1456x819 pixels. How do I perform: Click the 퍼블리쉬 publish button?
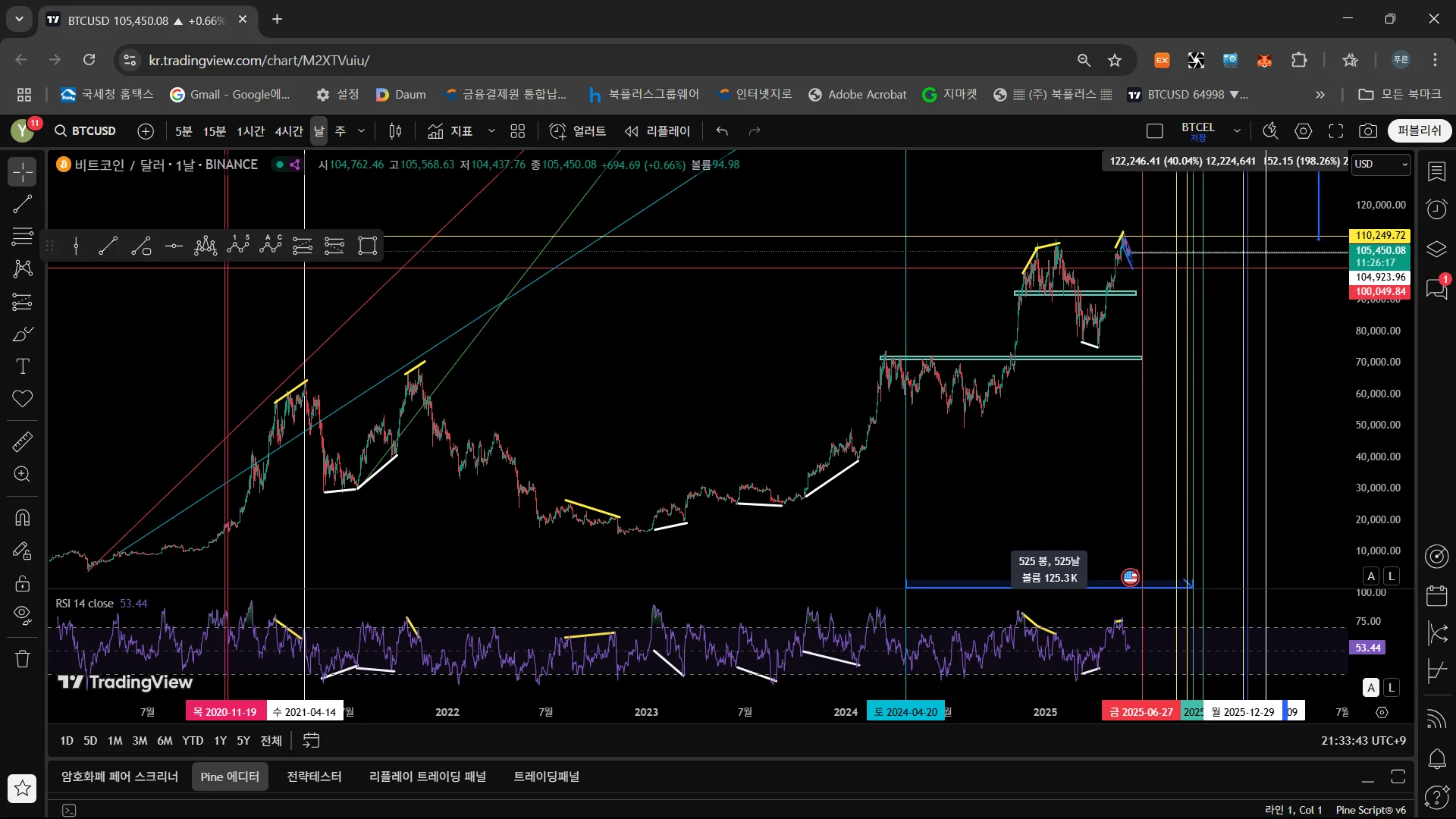click(1419, 131)
